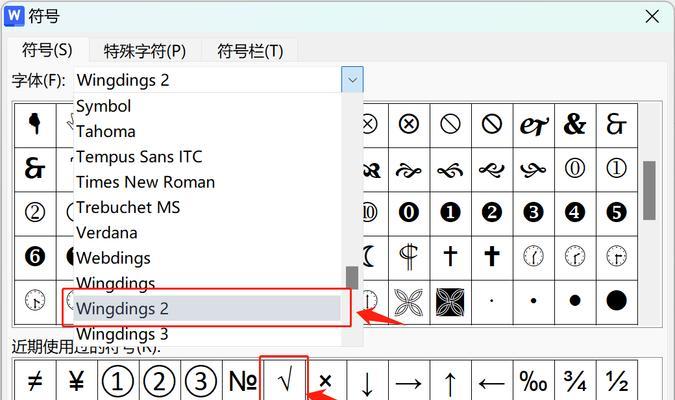Insert the recent № numero symbol
This screenshot has height=400, width=675.
[242, 381]
